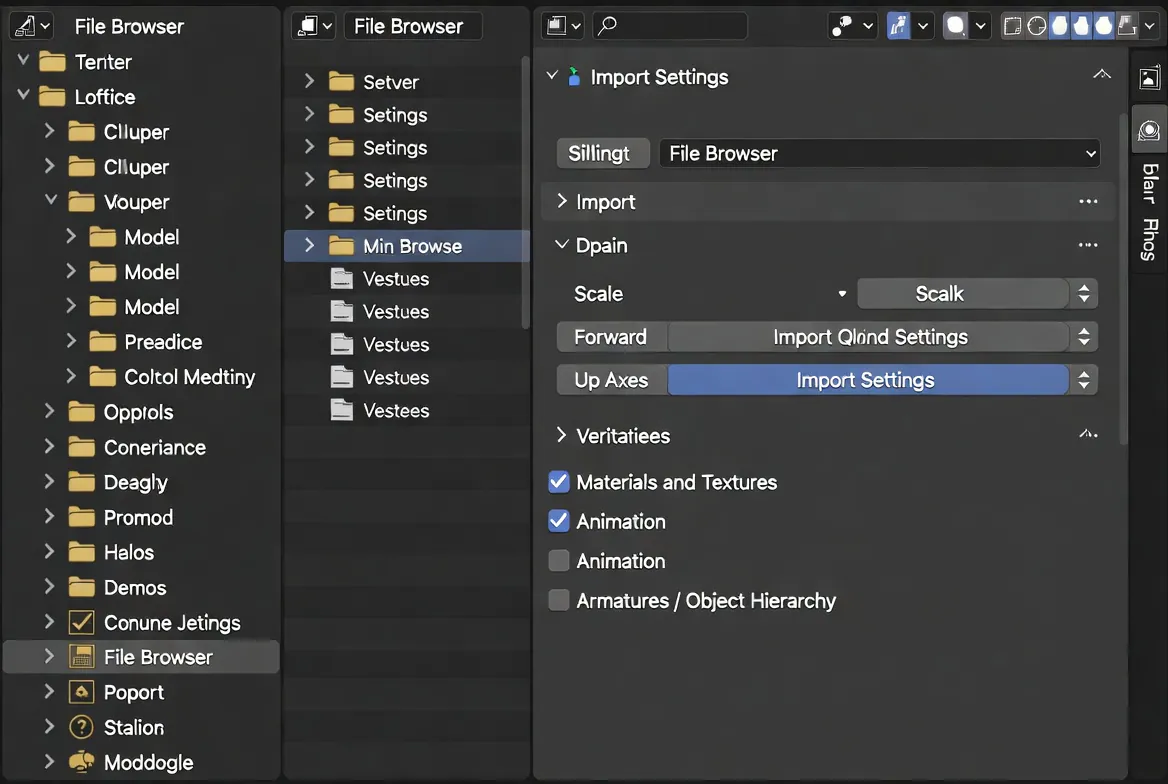1168x784 pixels.
Task: Click the middle panel vertical scrollbar
Action: tap(525, 192)
